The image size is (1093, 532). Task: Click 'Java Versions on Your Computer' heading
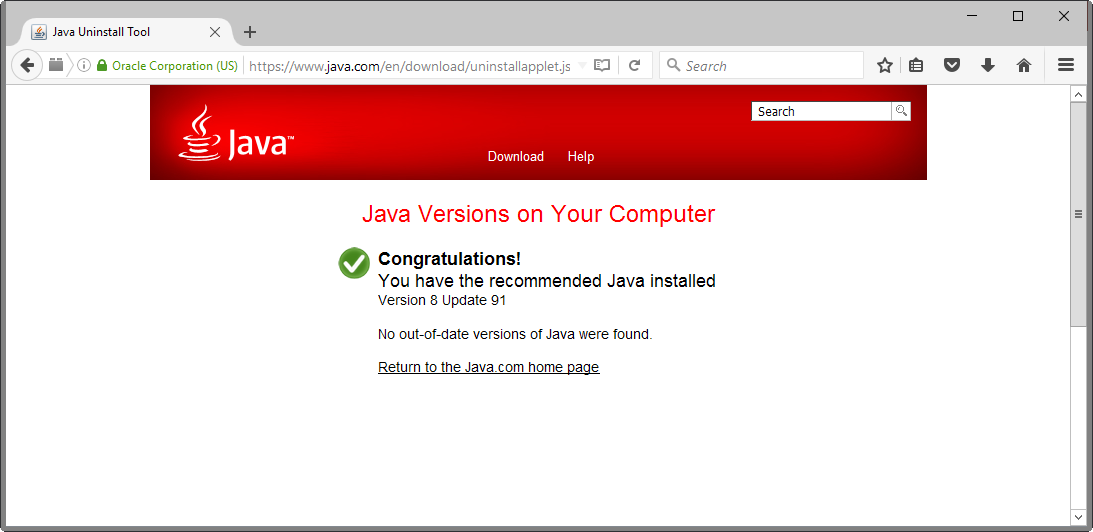(x=538, y=213)
